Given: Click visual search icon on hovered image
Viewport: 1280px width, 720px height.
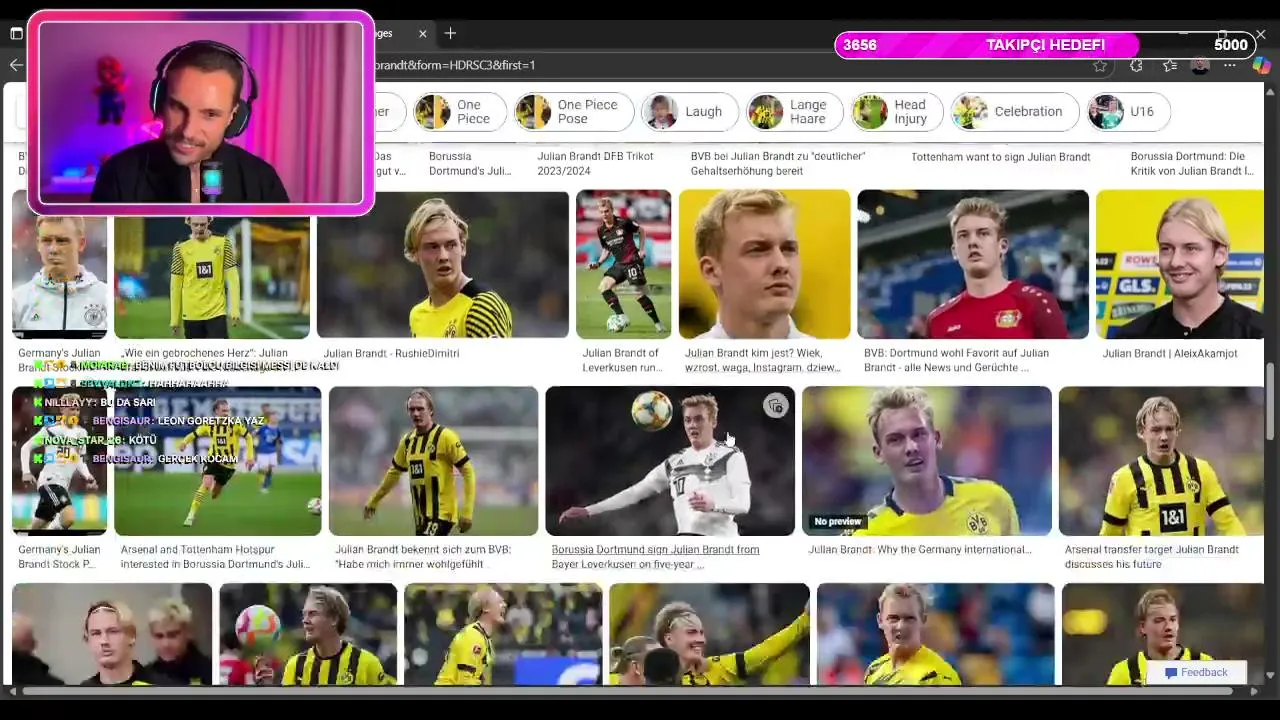Looking at the screenshot, I should pyautogui.click(x=775, y=406).
